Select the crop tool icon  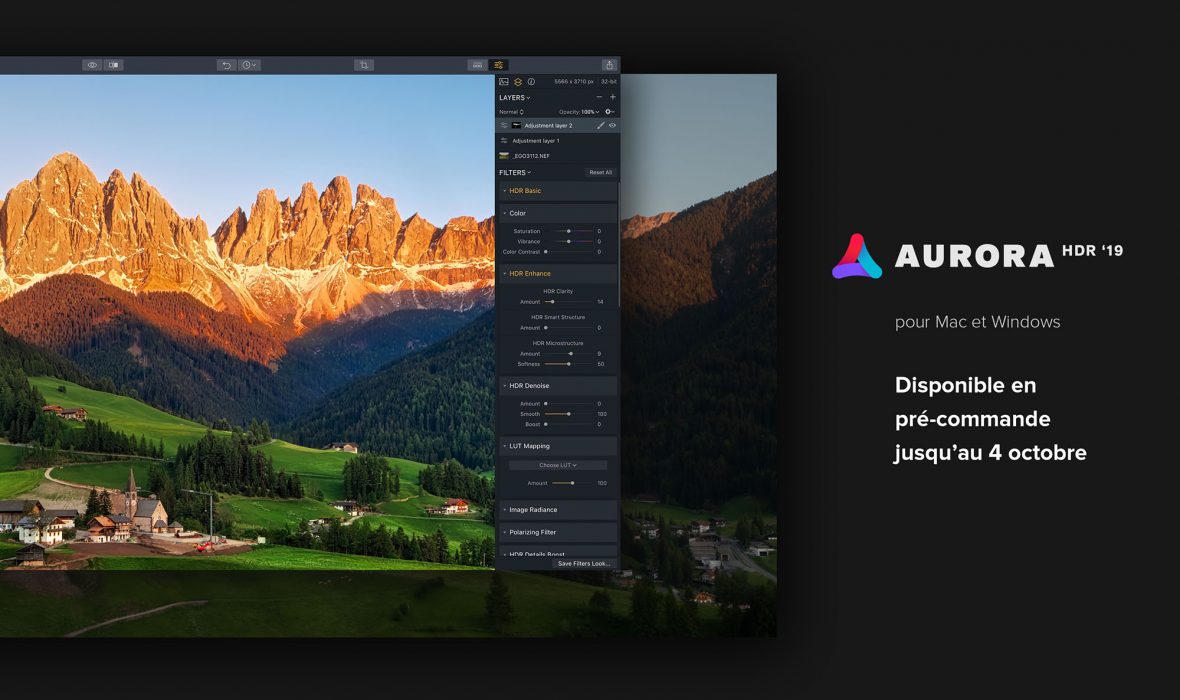(364, 65)
